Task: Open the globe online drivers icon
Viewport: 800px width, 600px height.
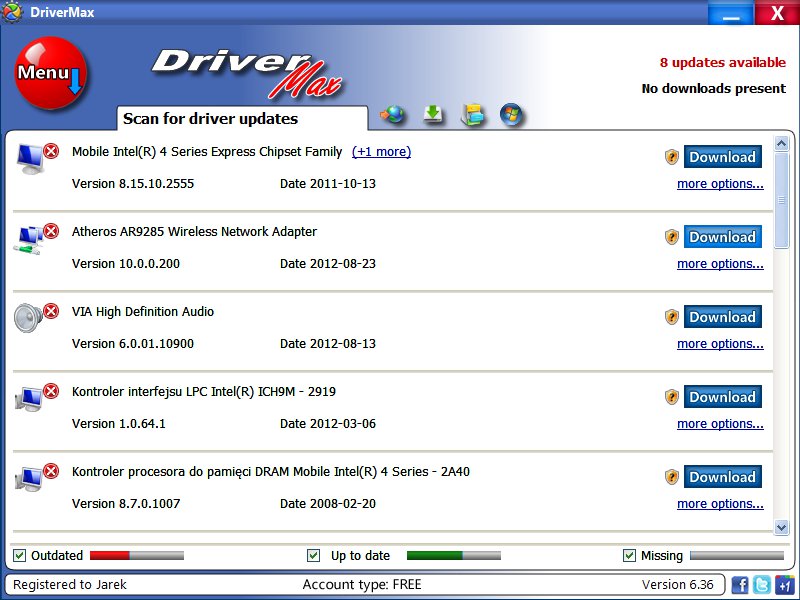Action: [392, 114]
